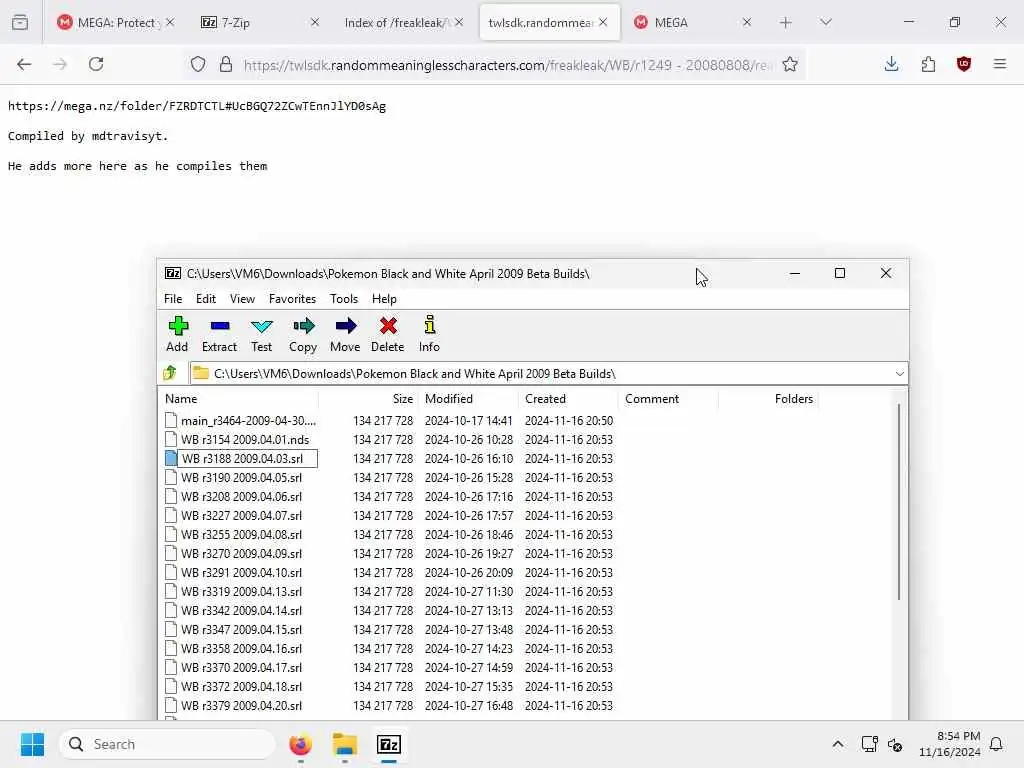Select file WB r3379 2009.04.20.srl
This screenshot has width=1024, height=768.
pyautogui.click(x=242, y=705)
